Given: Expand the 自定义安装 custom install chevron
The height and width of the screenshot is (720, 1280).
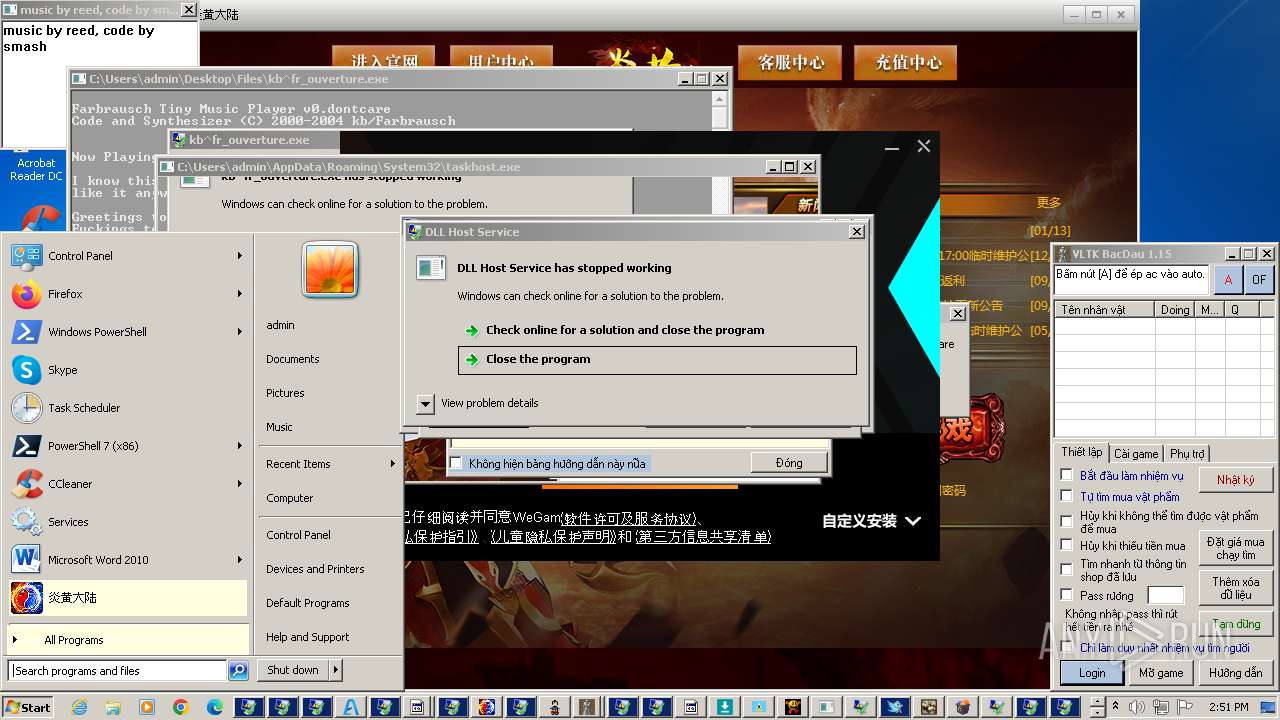Looking at the screenshot, I should [x=912, y=521].
